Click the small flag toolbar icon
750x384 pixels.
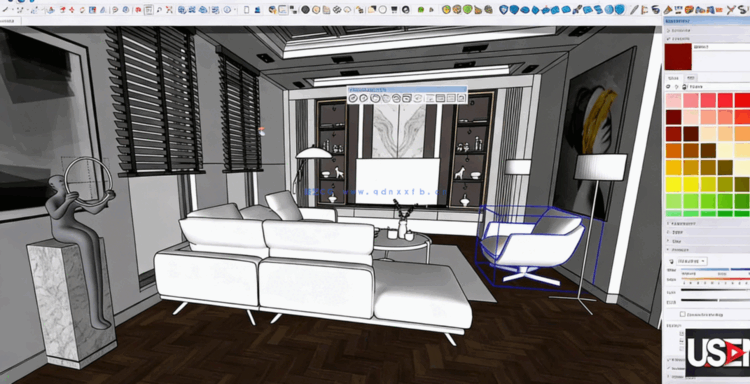pyautogui.click(x=645, y=10)
